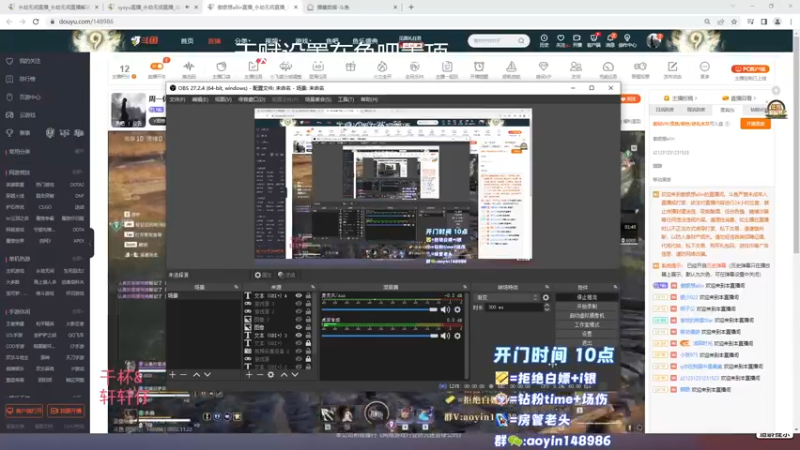Open OBS 编辑(E) menu

coord(200,99)
